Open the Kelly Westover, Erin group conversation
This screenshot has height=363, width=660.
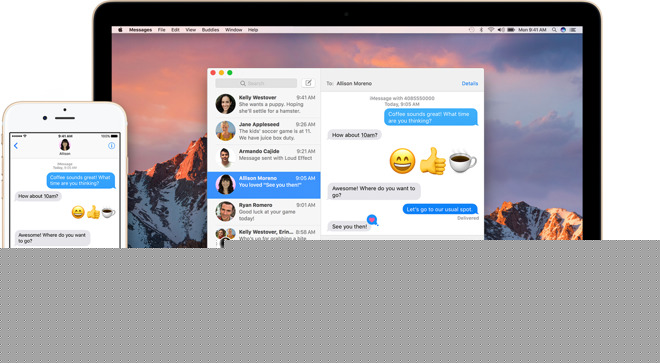click(264, 234)
